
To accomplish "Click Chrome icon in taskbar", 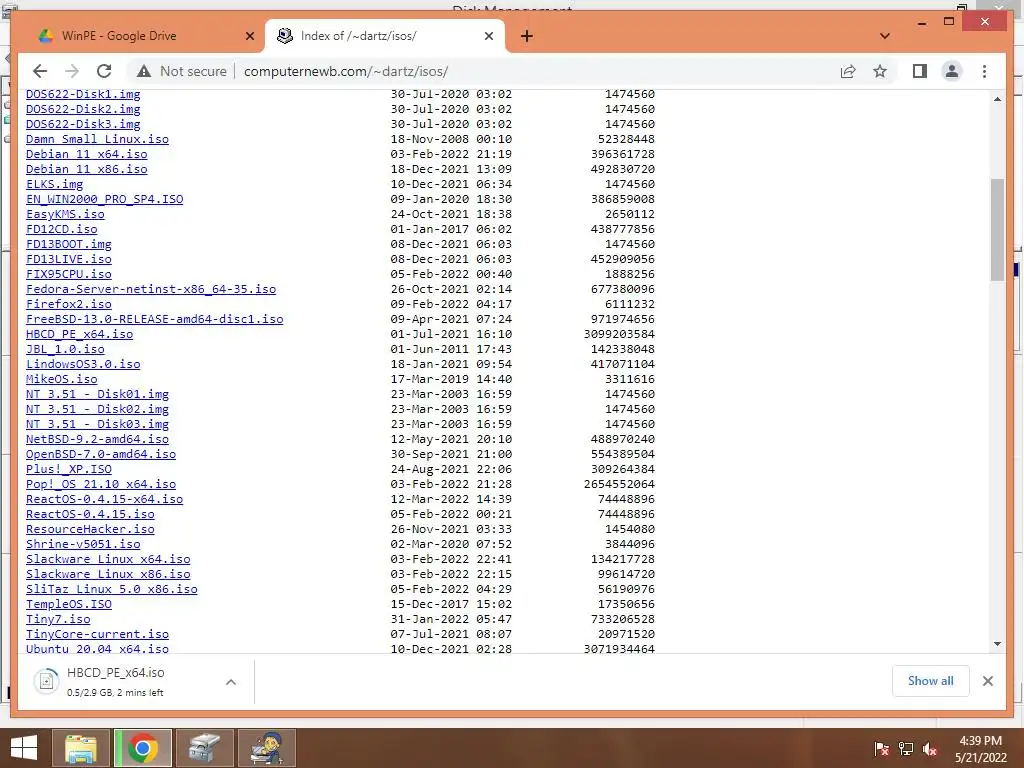I will [143, 748].
